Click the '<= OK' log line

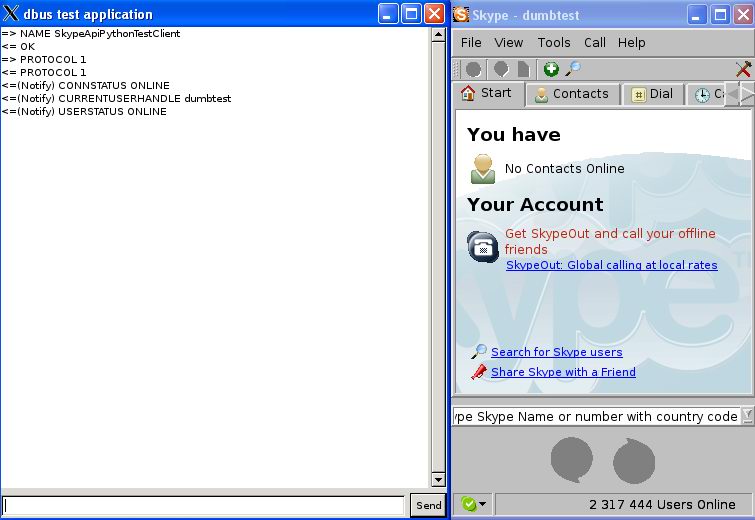[18, 47]
